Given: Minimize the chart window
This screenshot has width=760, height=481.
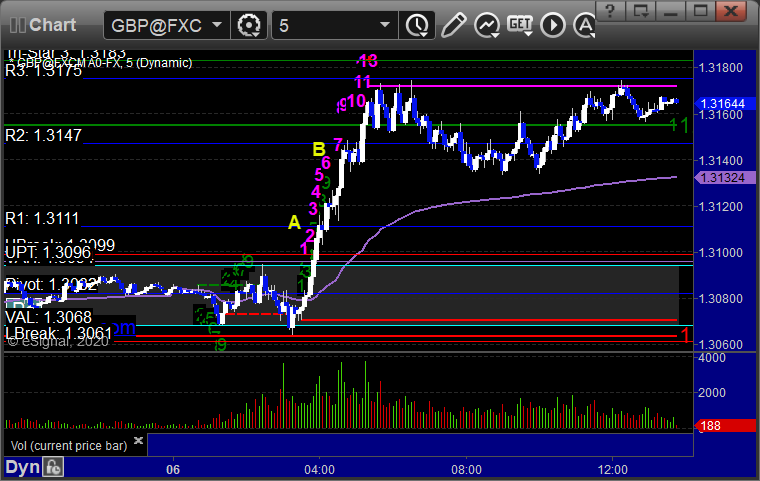Looking at the screenshot, I should [670, 10].
